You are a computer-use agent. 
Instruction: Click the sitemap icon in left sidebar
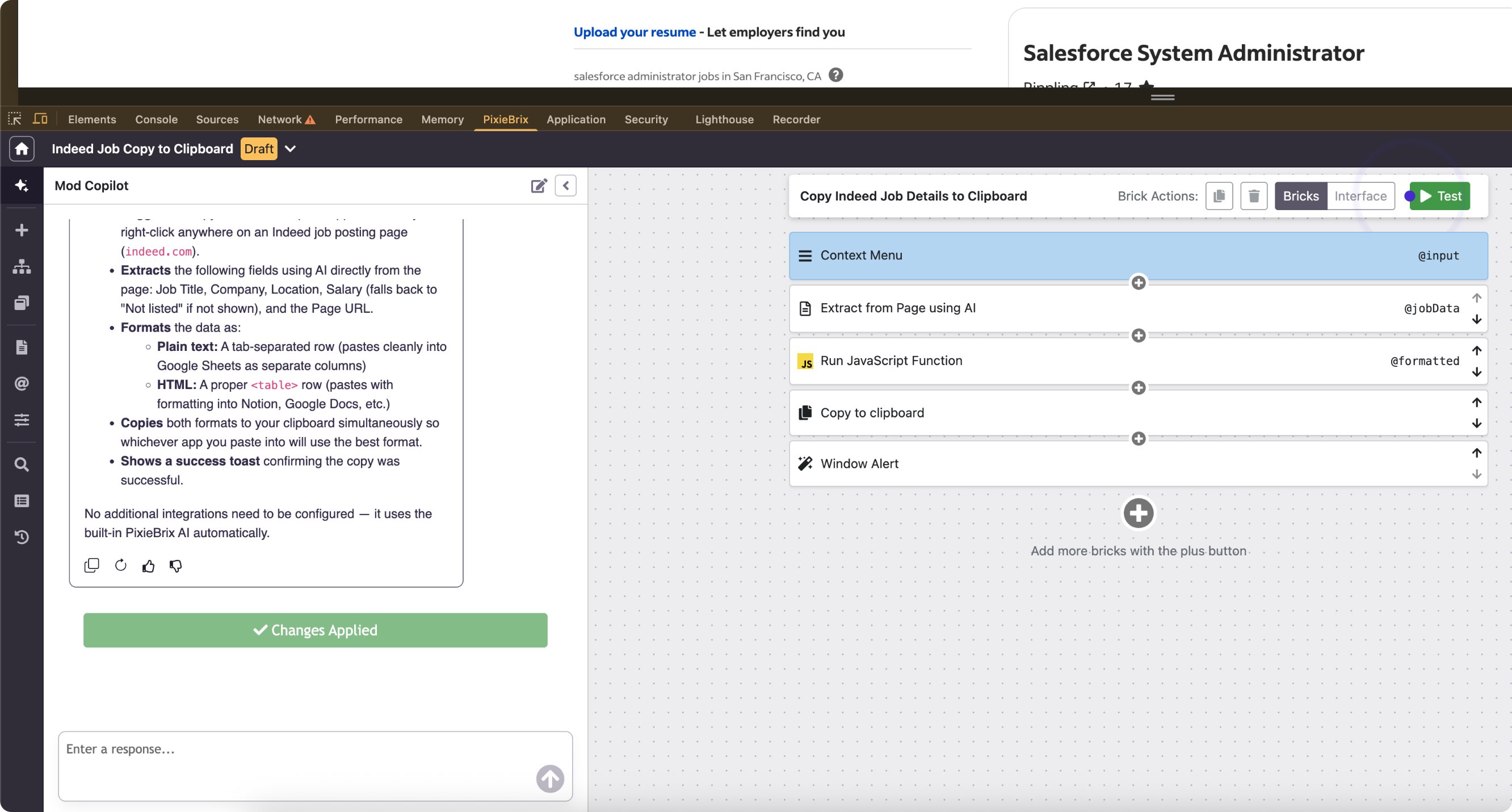[22, 266]
